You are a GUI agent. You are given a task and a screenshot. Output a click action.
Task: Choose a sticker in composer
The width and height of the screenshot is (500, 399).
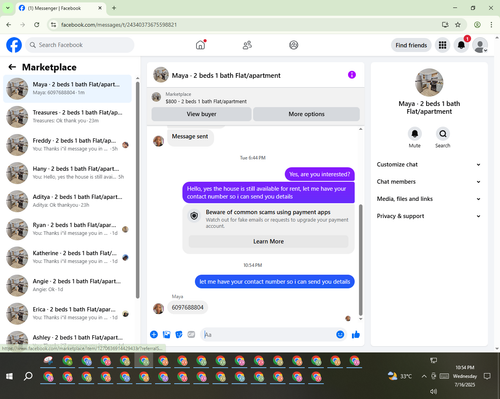click(x=179, y=334)
